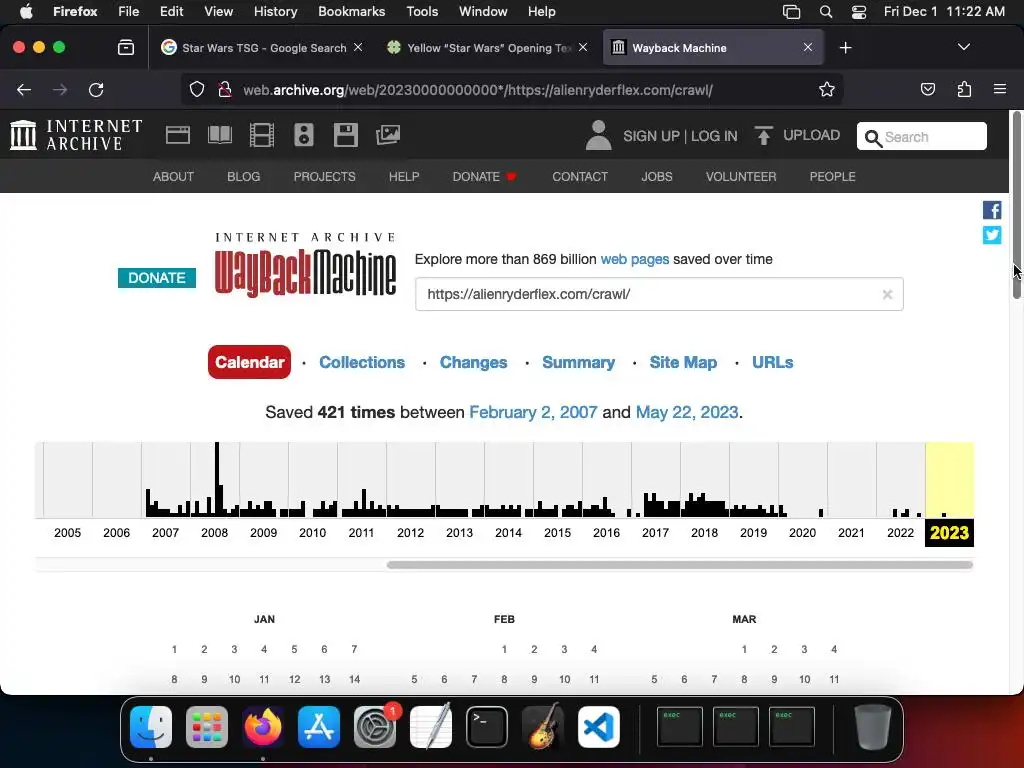Open GarageBand from the dock
The width and height of the screenshot is (1024, 768).
coord(543,727)
